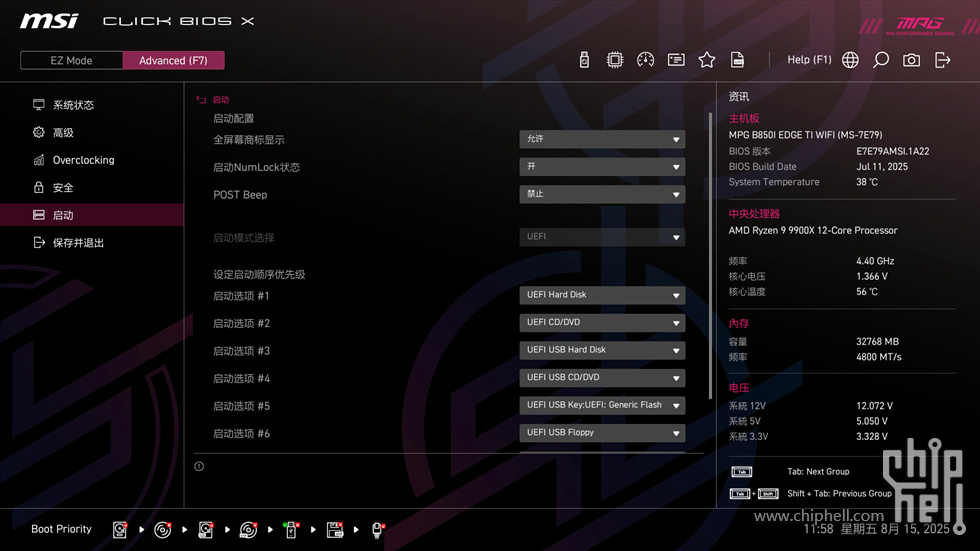Click the info circle icon below settings list
980x551 pixels.
coord(199,466)
